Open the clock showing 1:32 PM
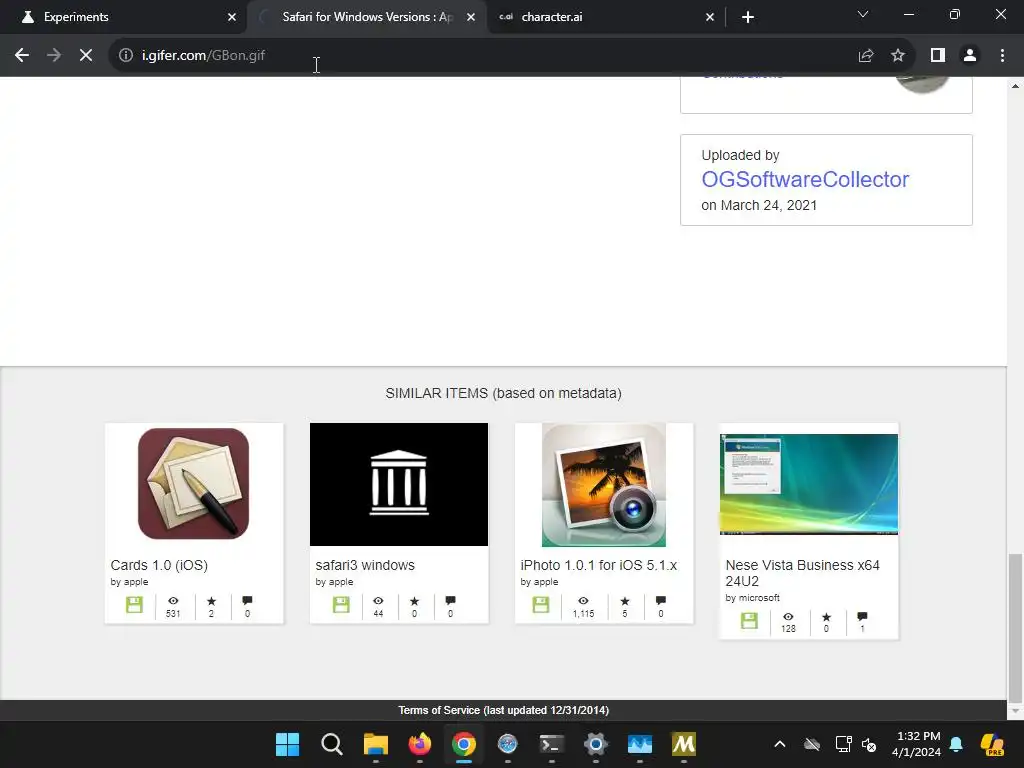This screenshot has width=1024, height=768. click(x=917, y=744)
